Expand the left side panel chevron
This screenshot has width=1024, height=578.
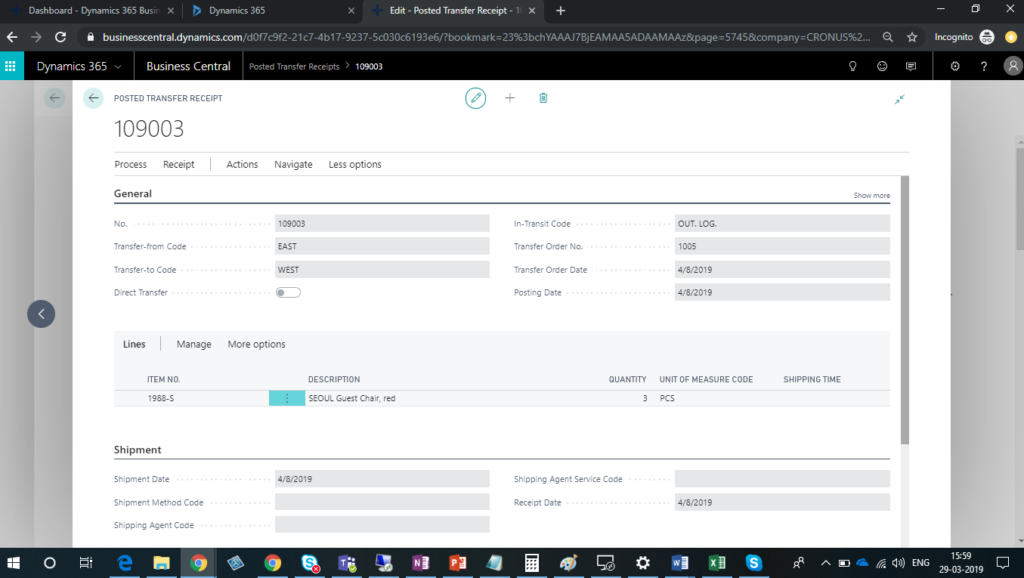pyautogui.click(x=41, y=313)
